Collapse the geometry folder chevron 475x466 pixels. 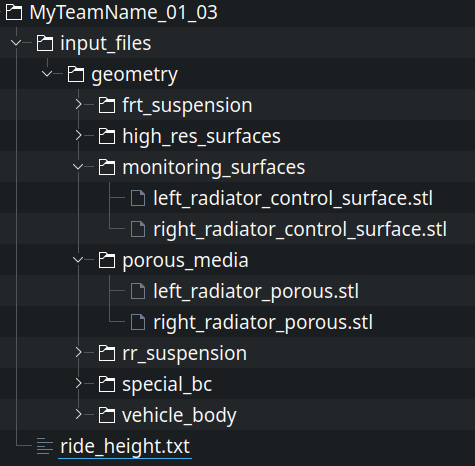point(47,74)
